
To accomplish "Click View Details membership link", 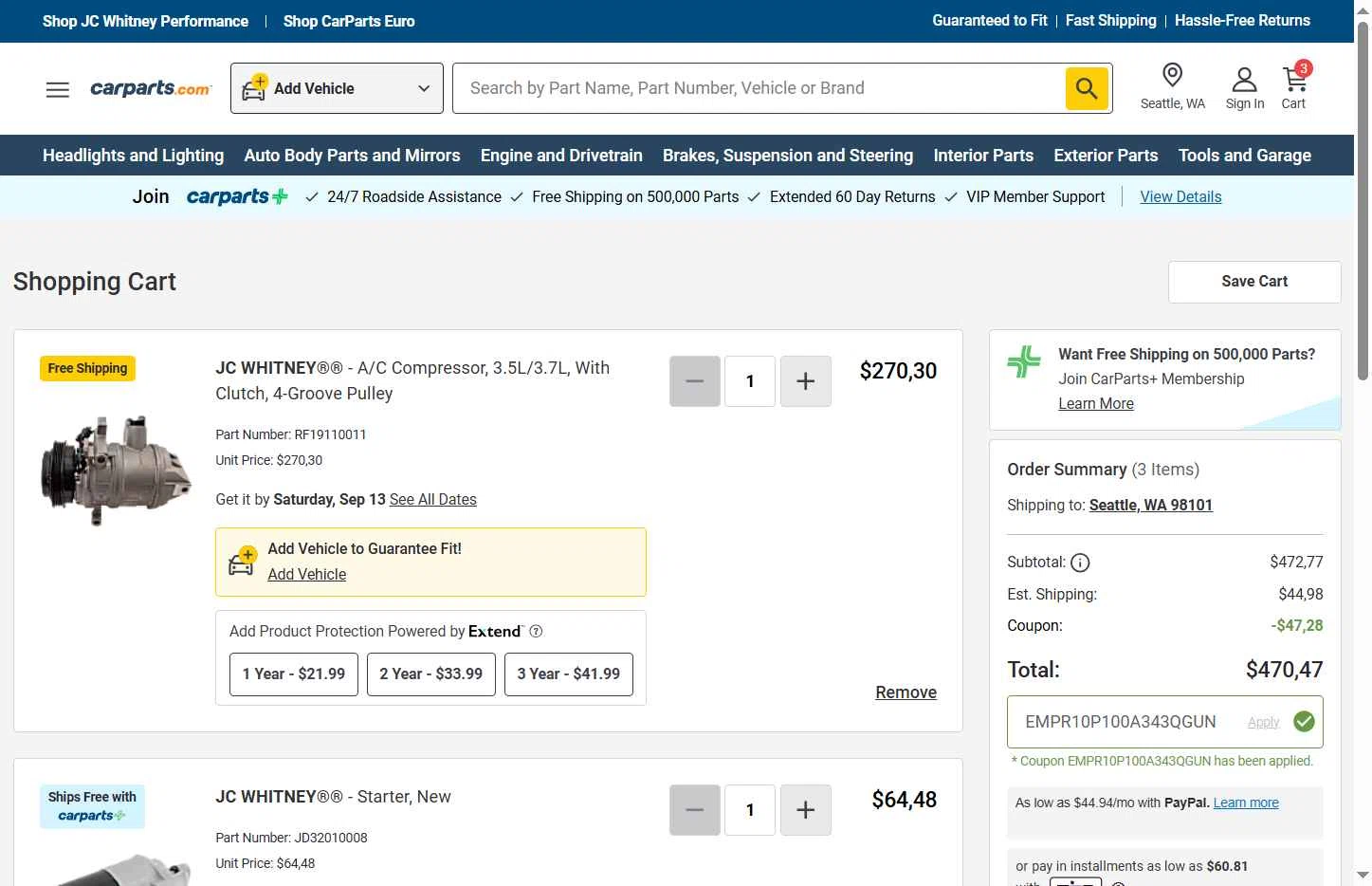I will pos(1180,196).
